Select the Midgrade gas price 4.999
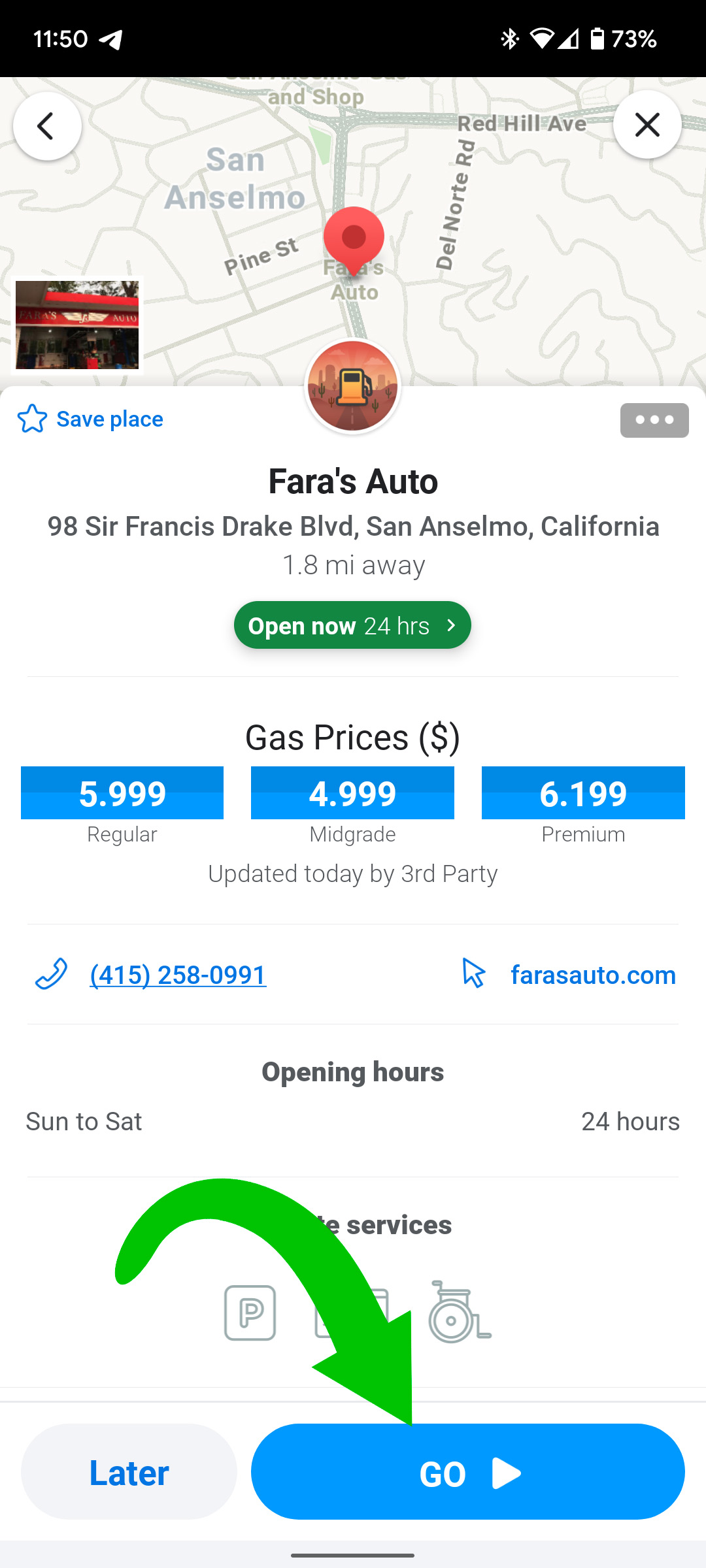The height and width of the screenshot is (1568, 706). click(x=352, y=792)
